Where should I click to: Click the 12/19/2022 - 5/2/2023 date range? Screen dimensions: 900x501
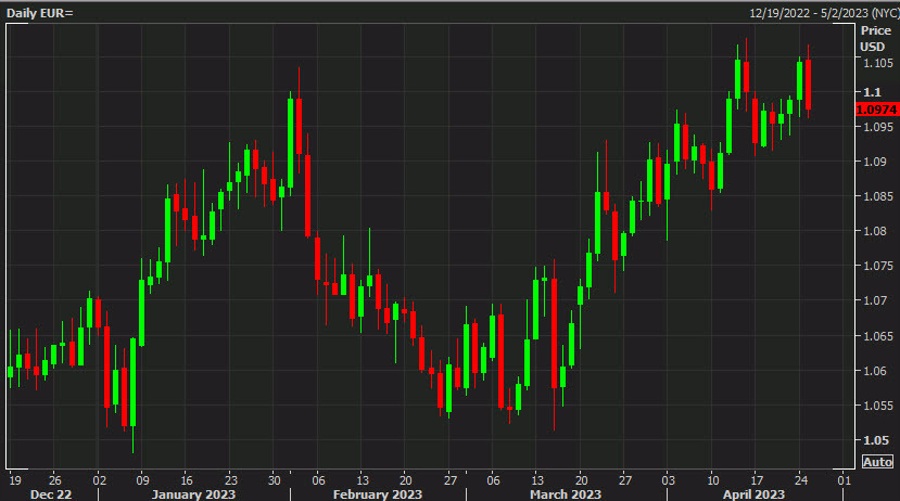tap(809, 13)
